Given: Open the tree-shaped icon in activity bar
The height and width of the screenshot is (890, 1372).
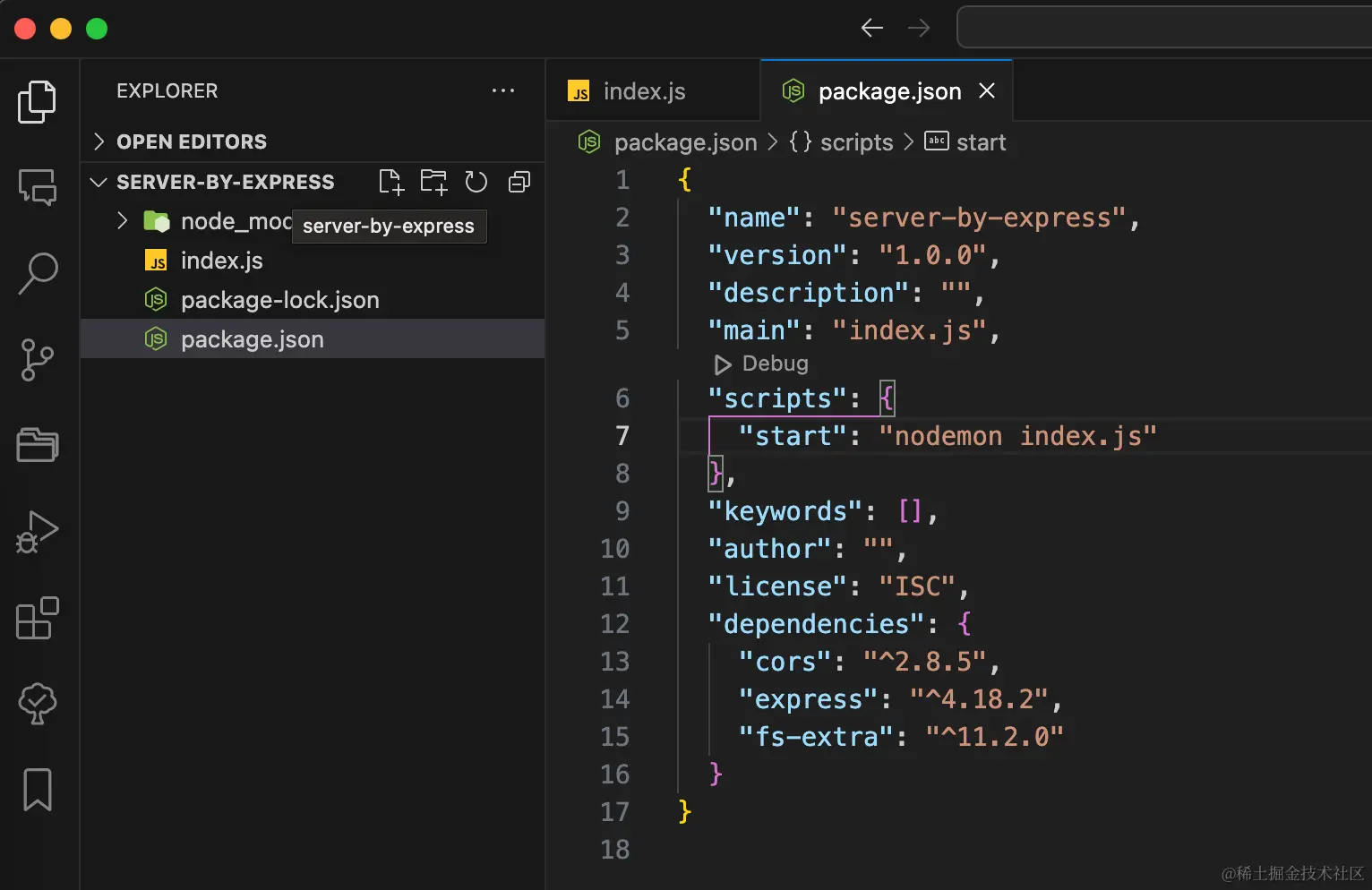Looking at the screenshot, I should pos(38,703).
